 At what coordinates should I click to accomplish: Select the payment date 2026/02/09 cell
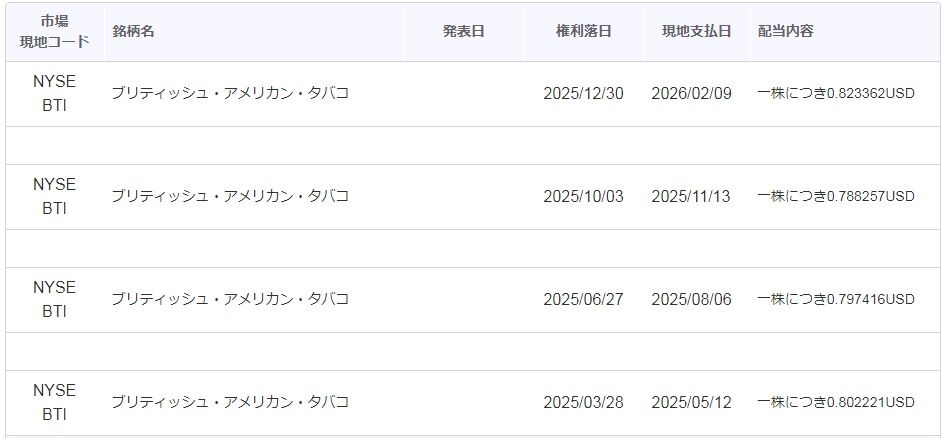click(691, 94)
